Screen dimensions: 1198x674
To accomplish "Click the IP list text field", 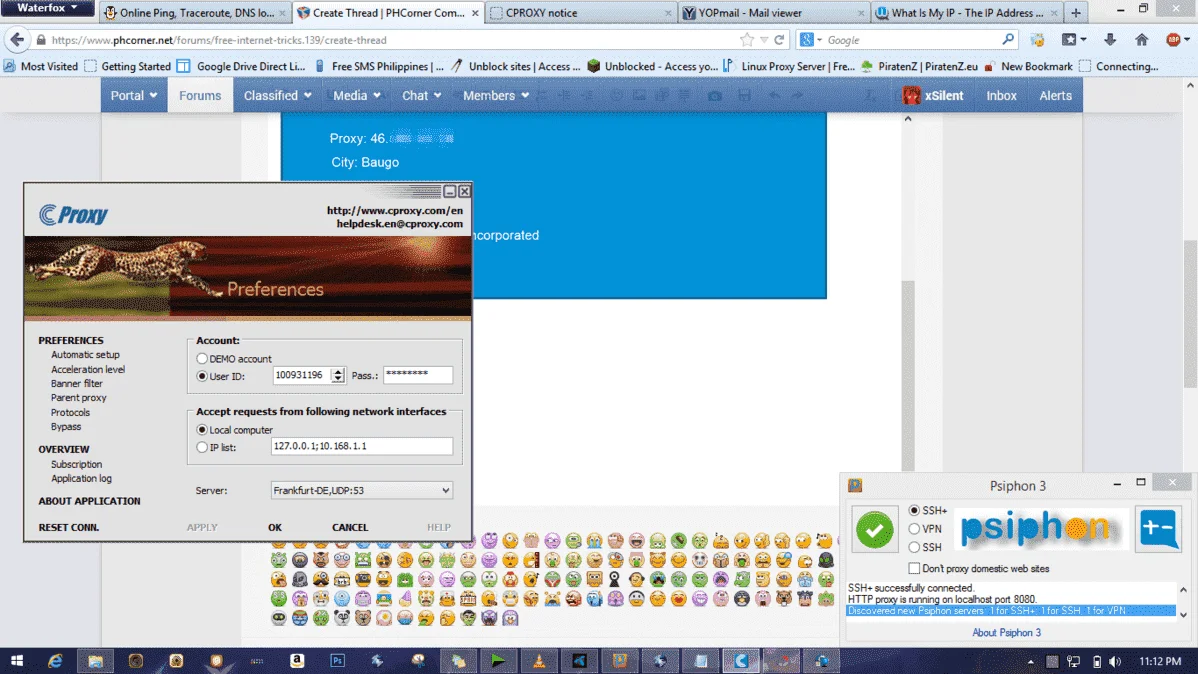I will (x=361, y=446).
